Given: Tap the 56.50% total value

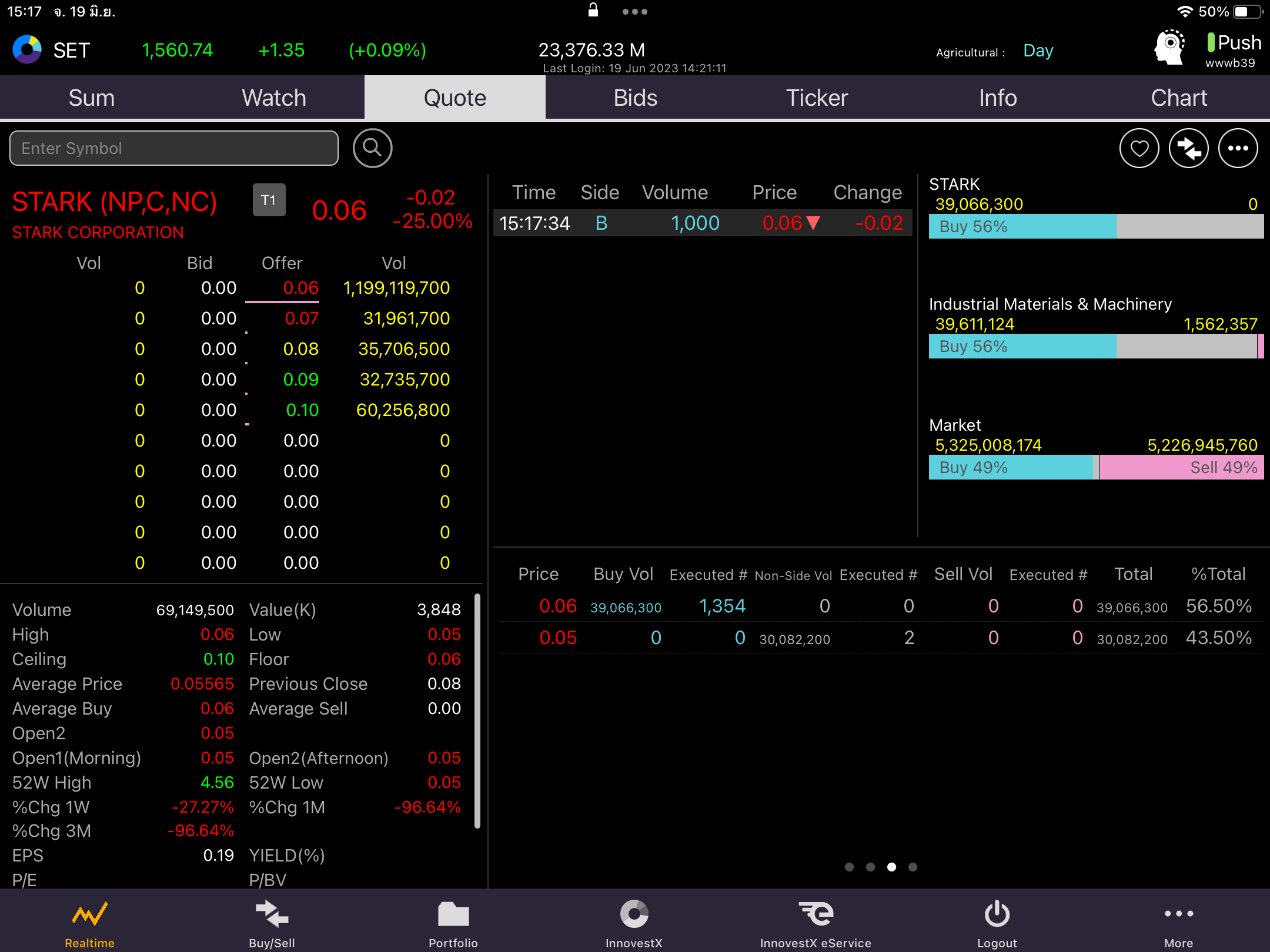Looking at the screenshot, I should point(1219,606).
